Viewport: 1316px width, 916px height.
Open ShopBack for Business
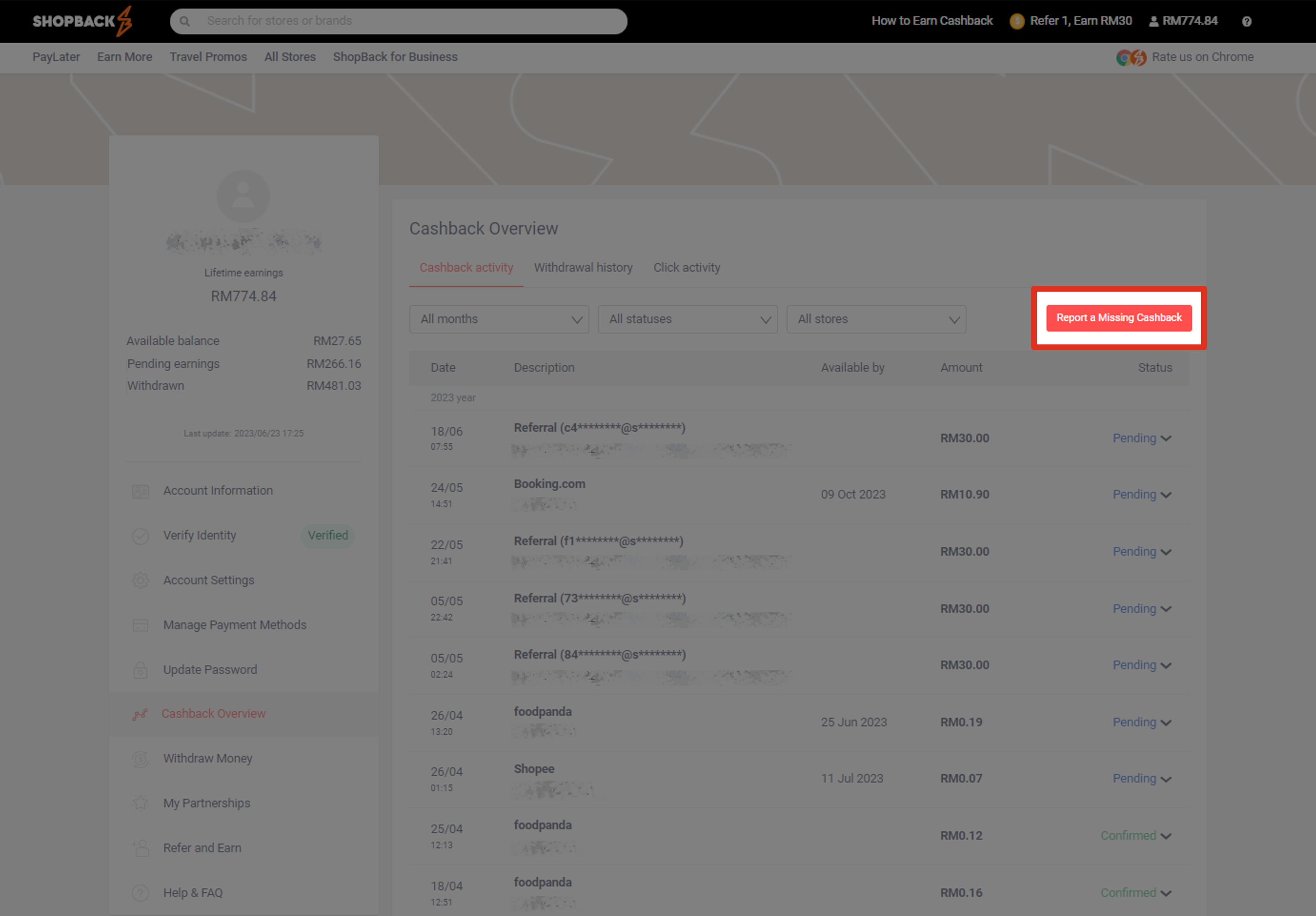395,57
